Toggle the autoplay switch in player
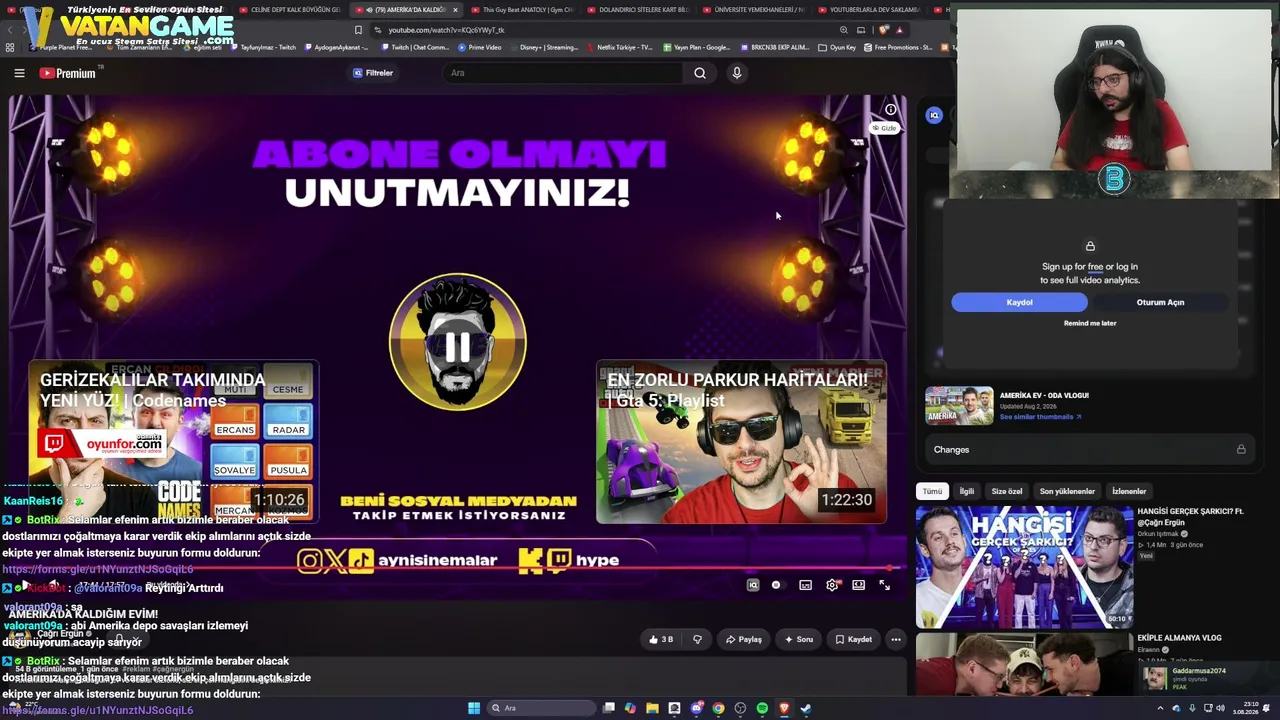The height and width of the screenshot is (720, 1280). point(777,585)
